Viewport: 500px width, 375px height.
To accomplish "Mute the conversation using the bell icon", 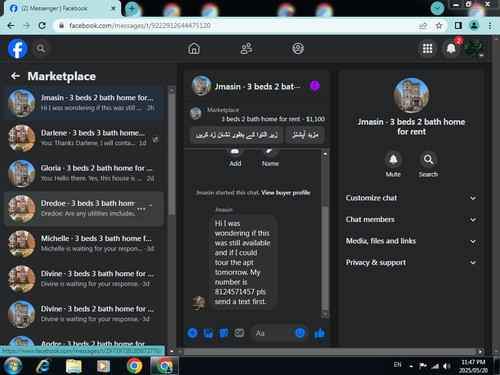I will pyautogui.click(x=393, y=160).
